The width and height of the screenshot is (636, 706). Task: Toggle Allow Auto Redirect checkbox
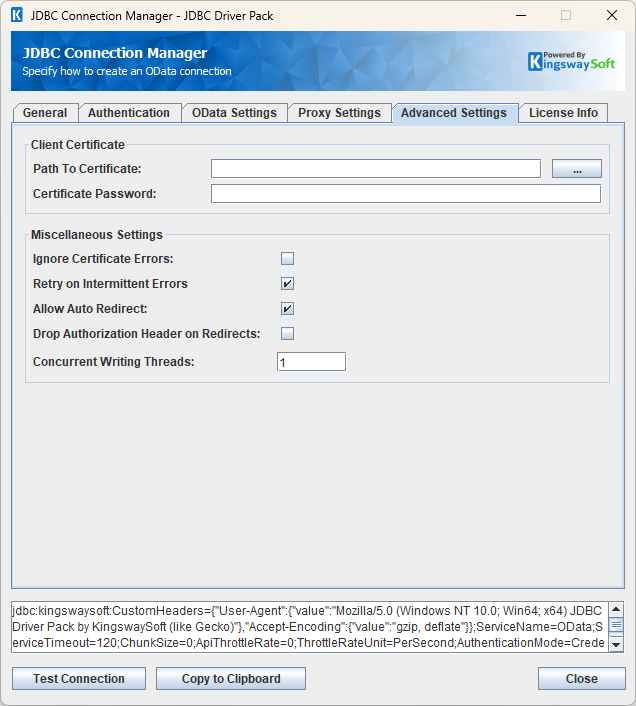click(x=287, y=308)
